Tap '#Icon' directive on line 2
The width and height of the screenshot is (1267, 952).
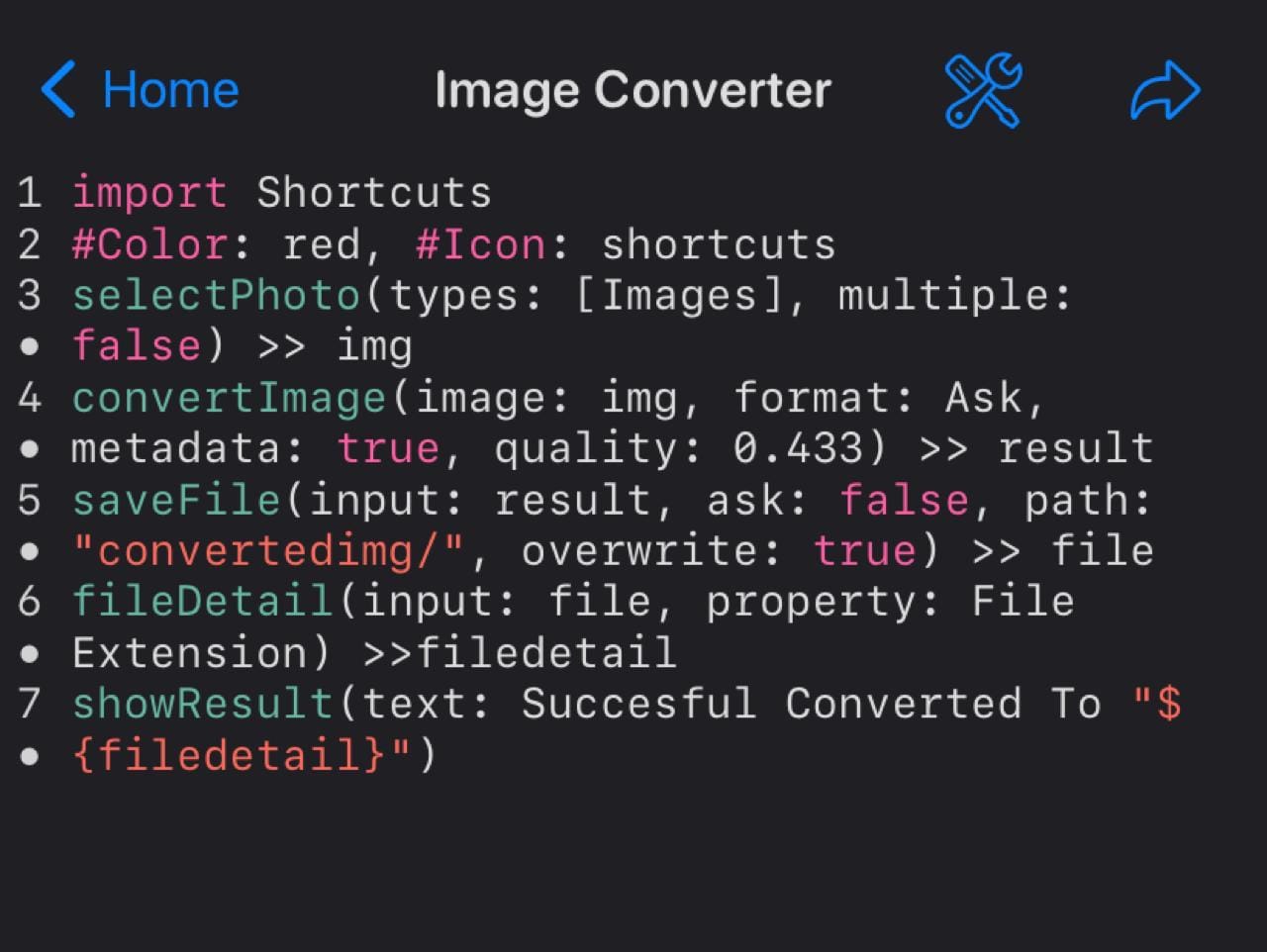(x=481, y=243)
